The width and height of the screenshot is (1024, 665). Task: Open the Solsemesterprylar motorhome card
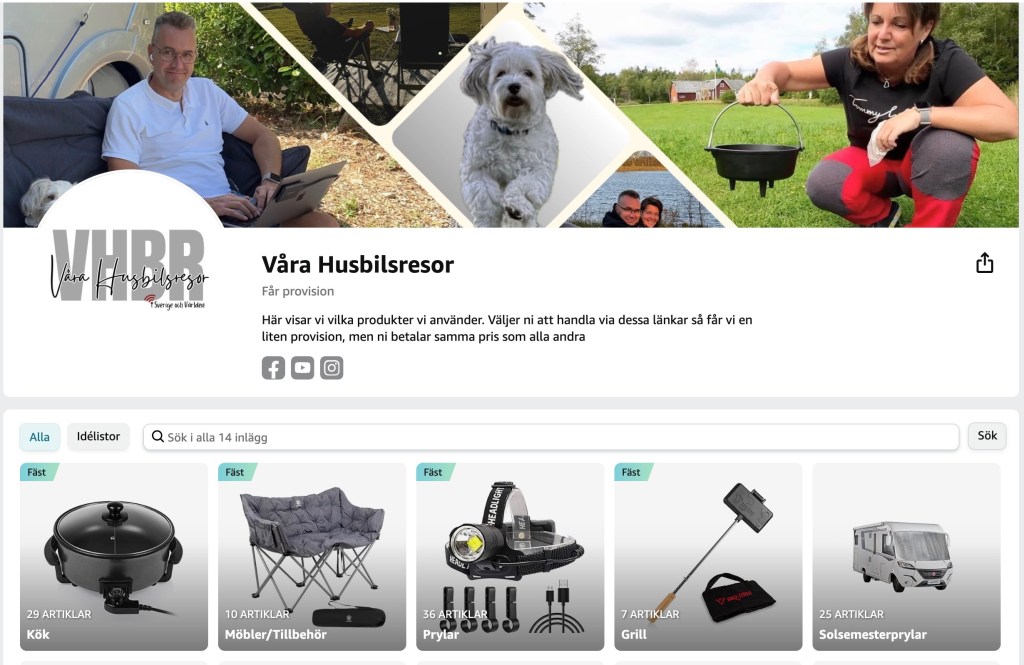906,557
